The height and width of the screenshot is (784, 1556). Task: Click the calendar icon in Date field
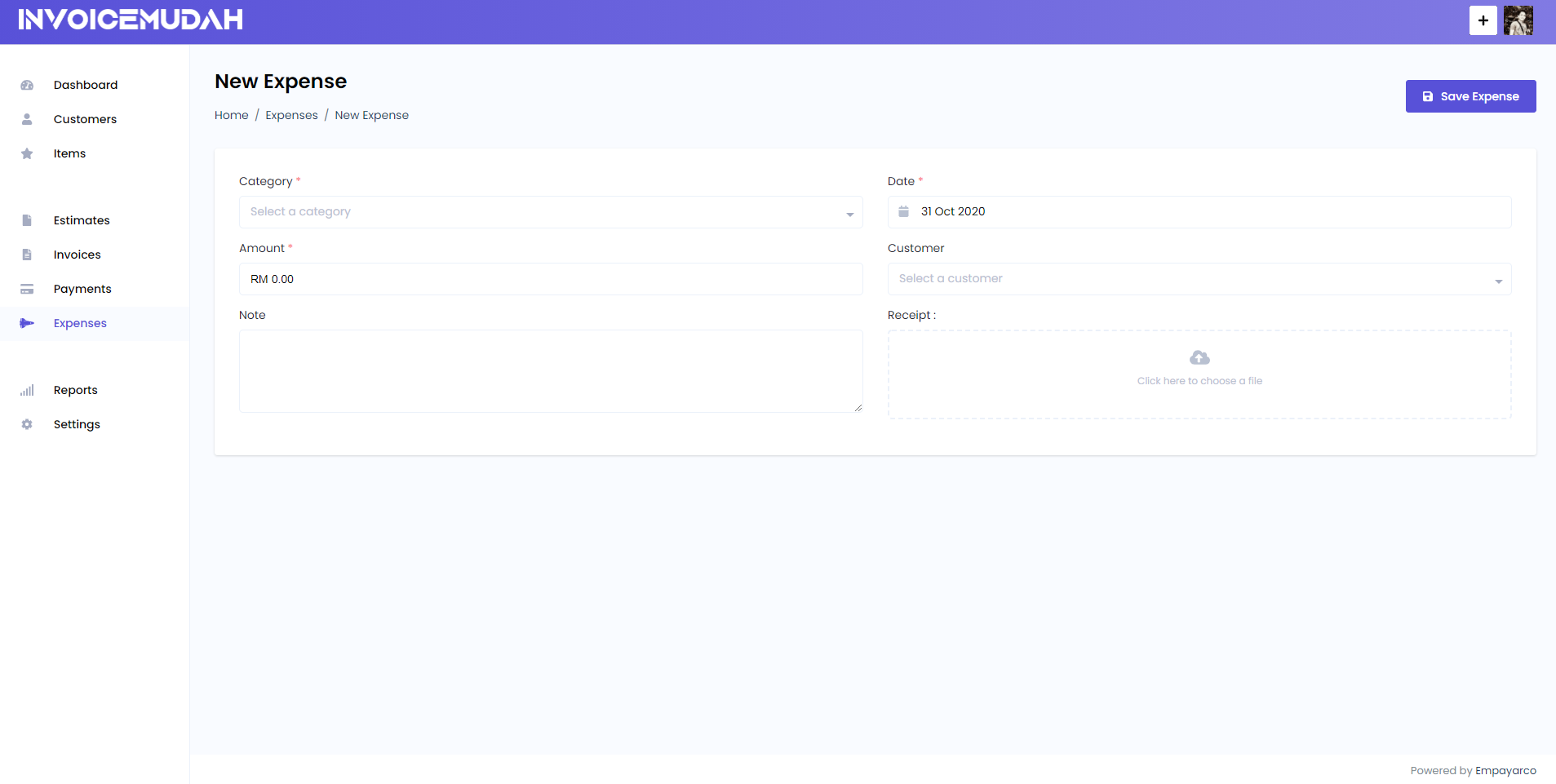coord(903,211)
